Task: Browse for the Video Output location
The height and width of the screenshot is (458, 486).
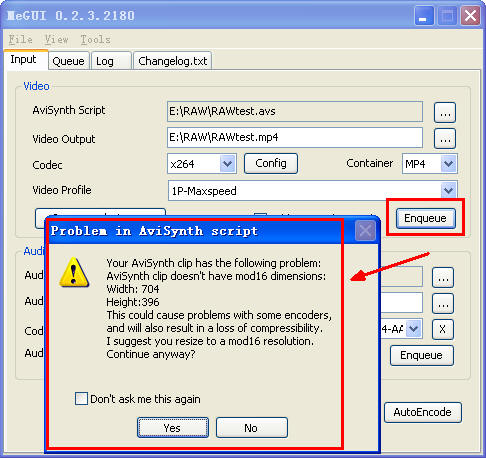Action: click(445, 138)
